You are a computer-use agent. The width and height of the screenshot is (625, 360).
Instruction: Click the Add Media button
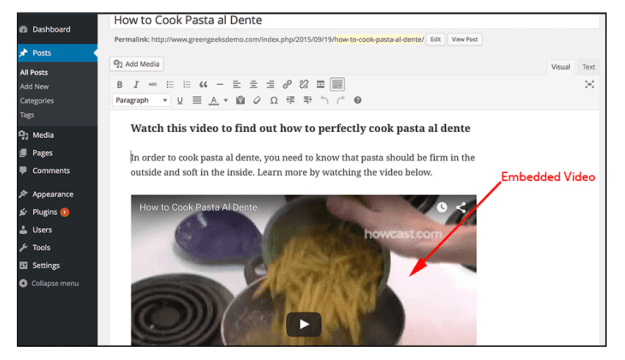tap(136, 64)
